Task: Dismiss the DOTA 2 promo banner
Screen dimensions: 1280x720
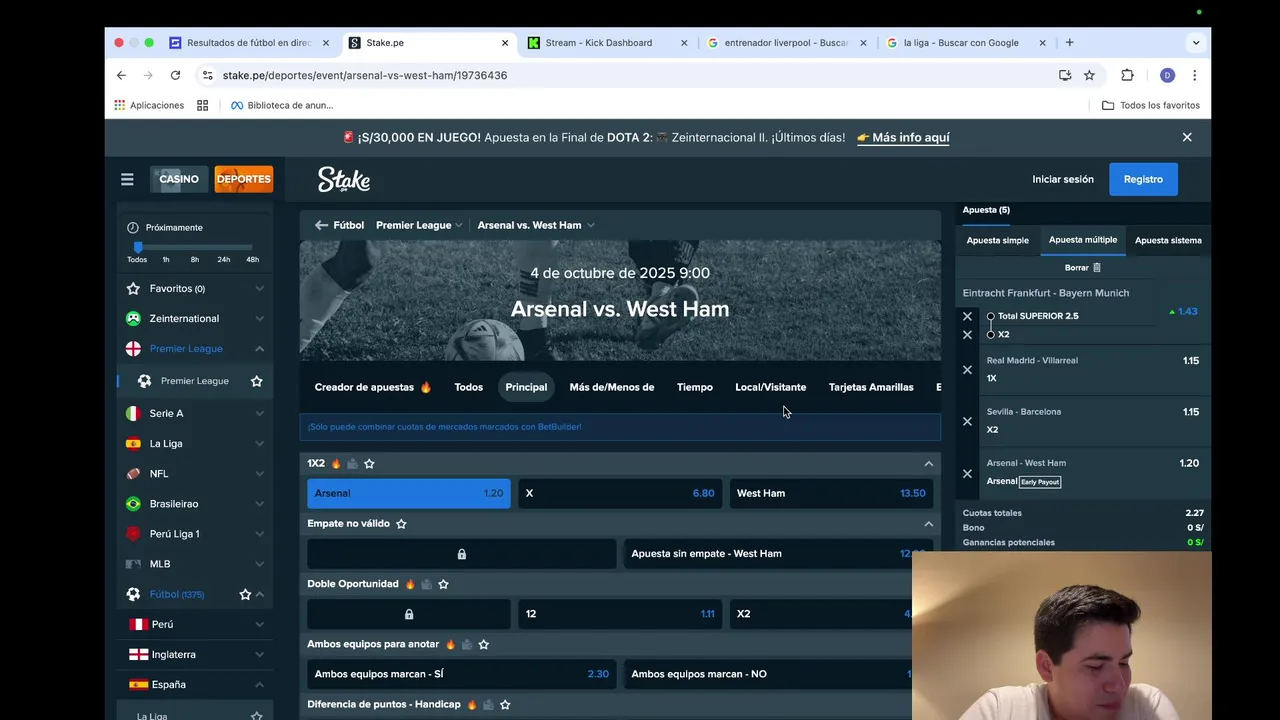Action: 1187,137
